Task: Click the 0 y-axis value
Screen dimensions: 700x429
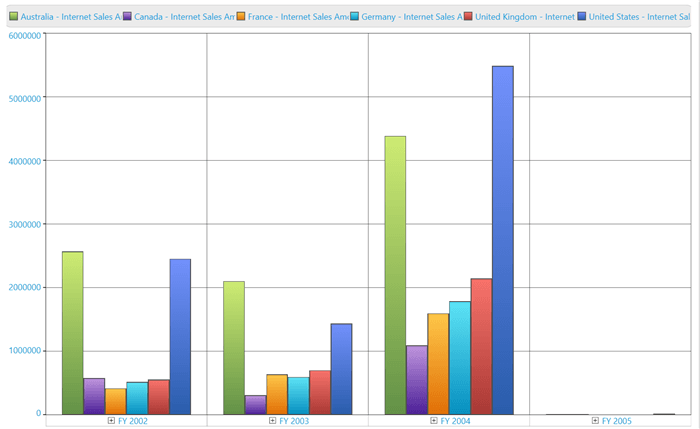Action: coord(39,413)
